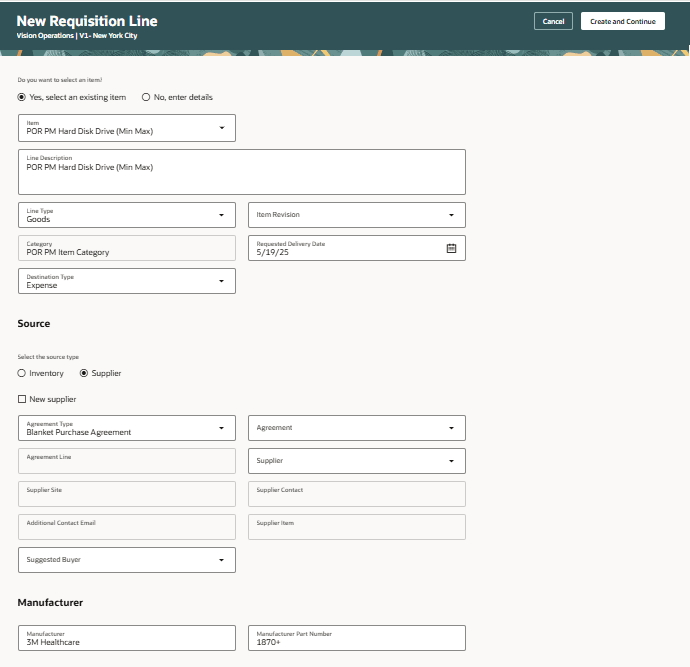Viewport: 690px width, 667px height.
Task: Cancel the new requisition line
Action: coord(553,21)
